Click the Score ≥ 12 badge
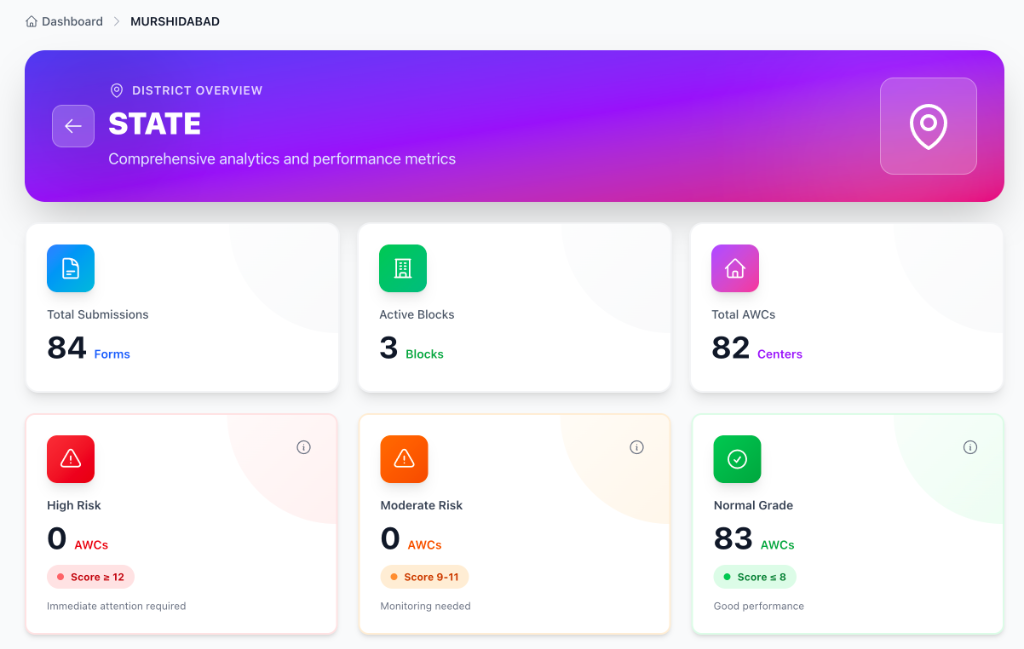 [x=90, y=577]
